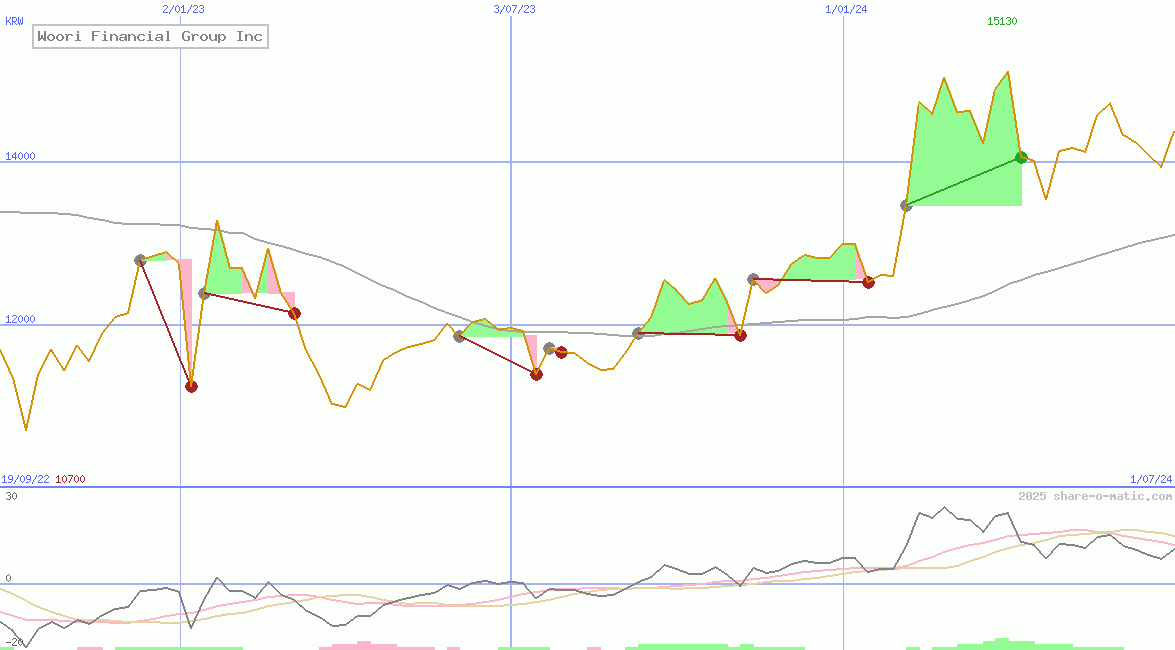Select the 1/01/24 date label
The height and width of the screenshot is (650, 1175).
coord(846,9)
